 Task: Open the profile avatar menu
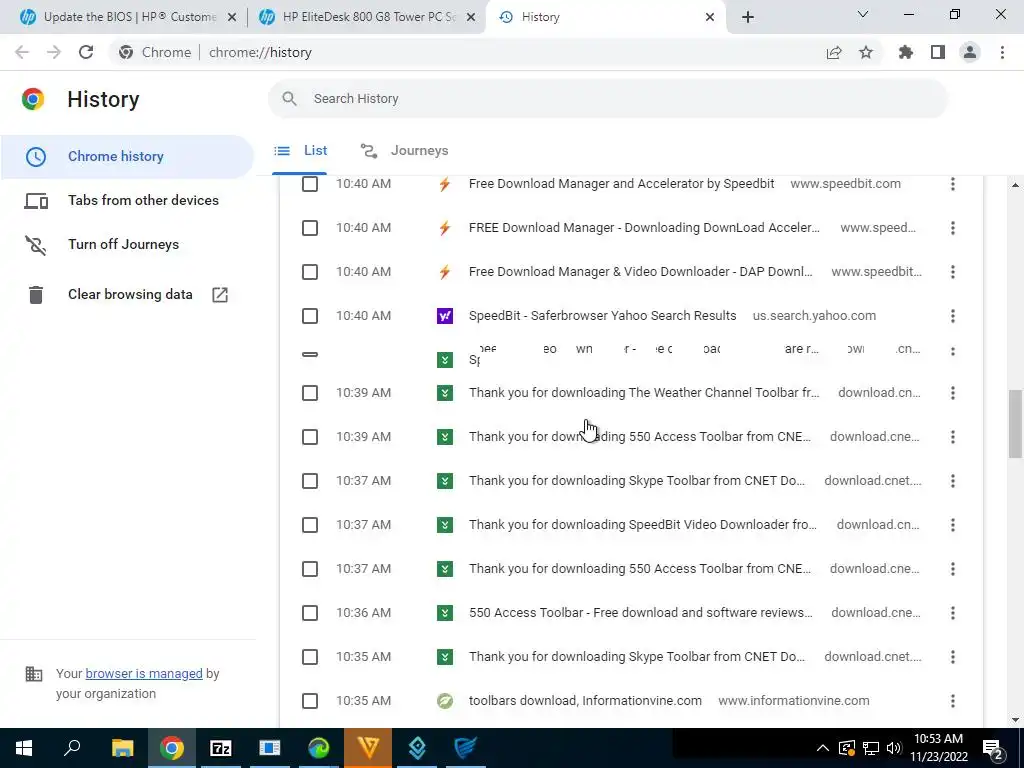[x=970, y=52]
